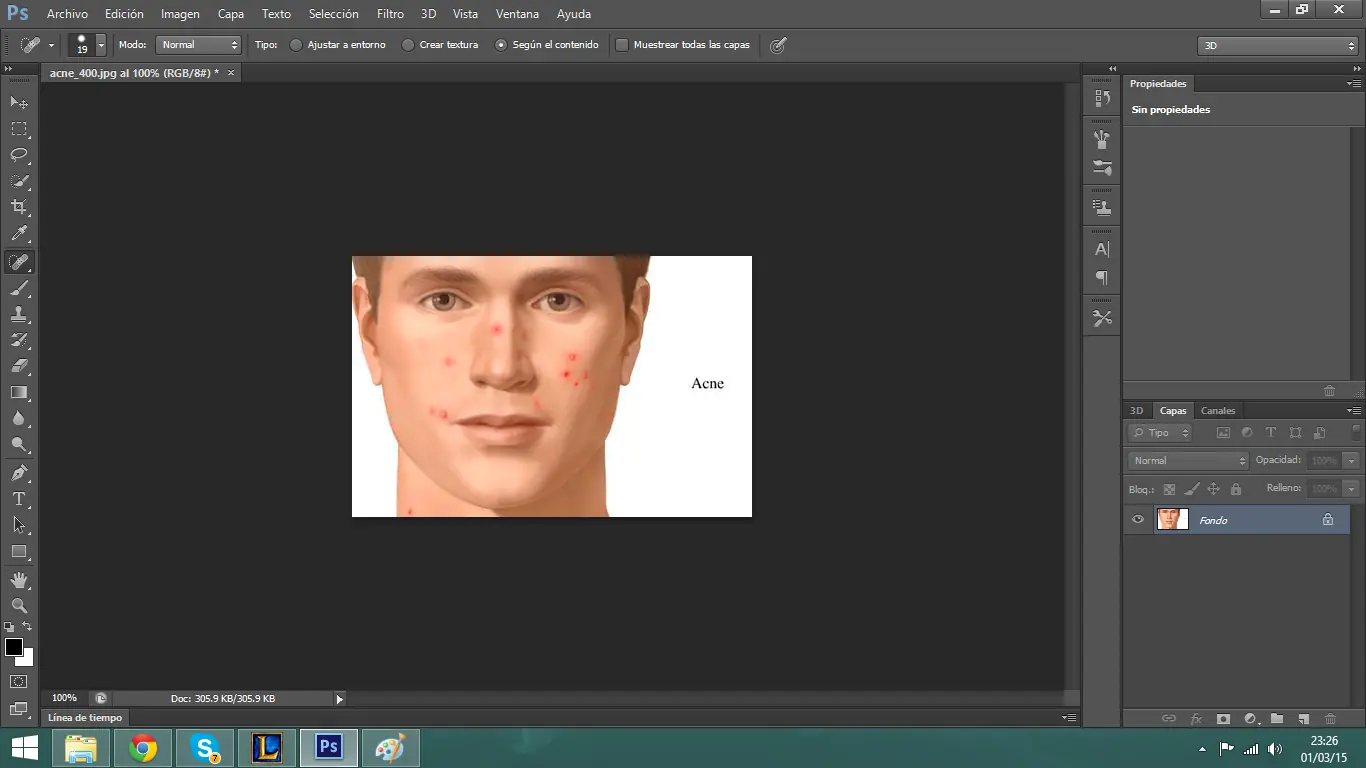
Task: Open the Modo blending dropdown in options bar
Action: click(199, 45)
